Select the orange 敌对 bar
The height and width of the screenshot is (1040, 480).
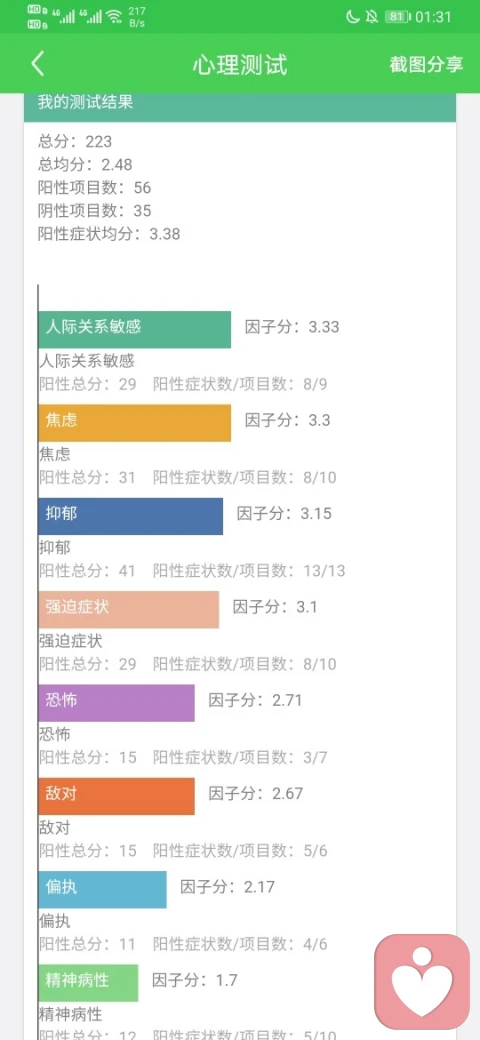[x=117, y=797]
